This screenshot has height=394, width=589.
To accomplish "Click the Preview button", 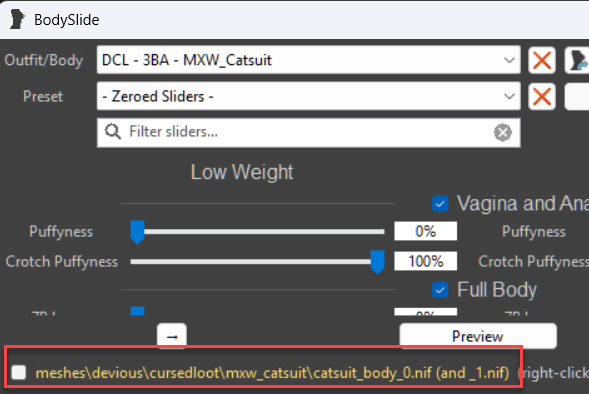I will 478,336.
